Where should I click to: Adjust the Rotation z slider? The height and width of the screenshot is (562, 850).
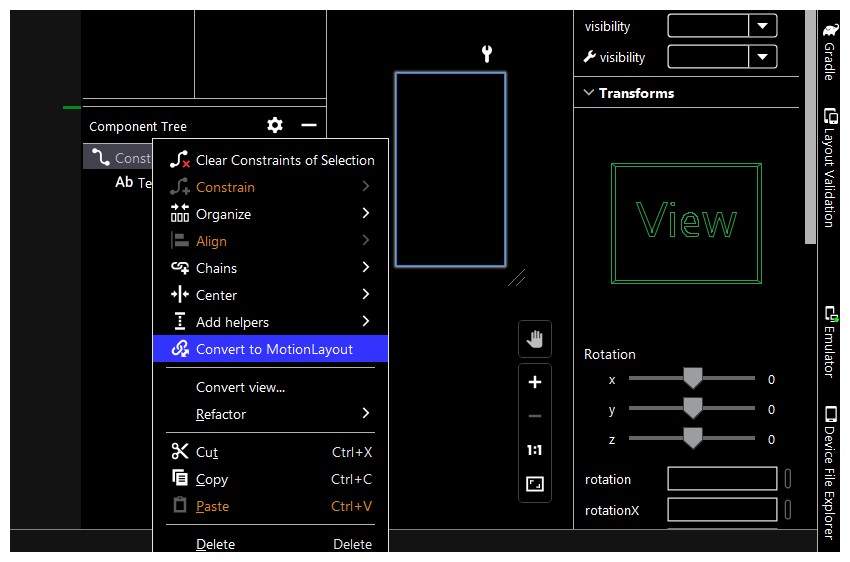coord(692,438)
